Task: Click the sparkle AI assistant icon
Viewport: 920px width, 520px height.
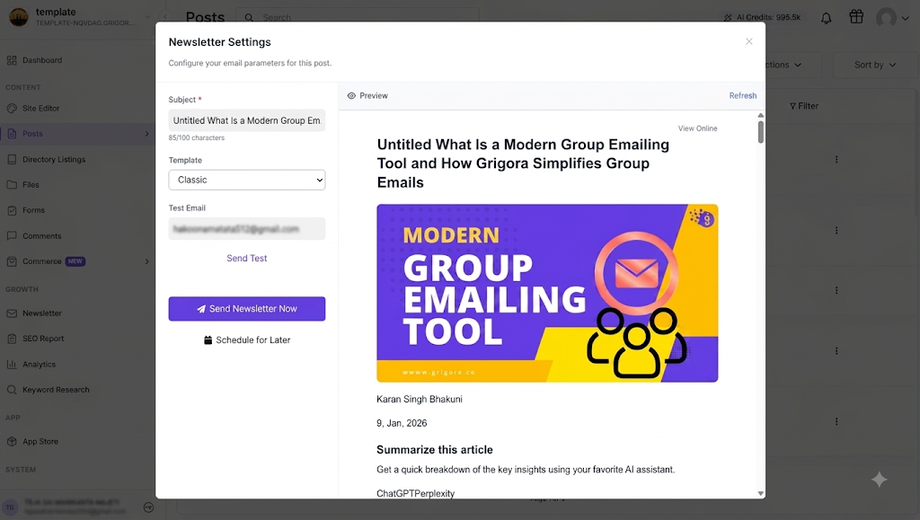Action: click(x=879, y=480)
